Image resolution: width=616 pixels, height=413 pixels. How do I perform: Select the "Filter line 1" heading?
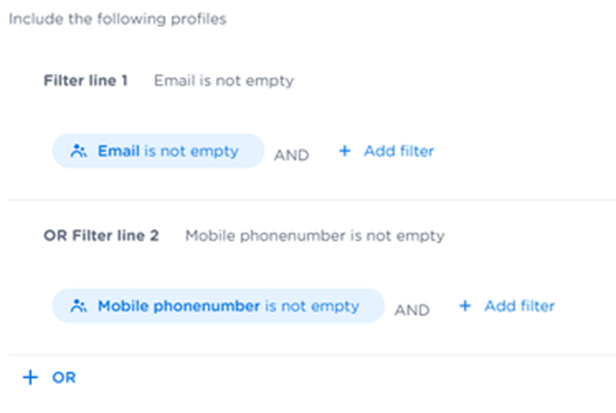pos(85,81)
